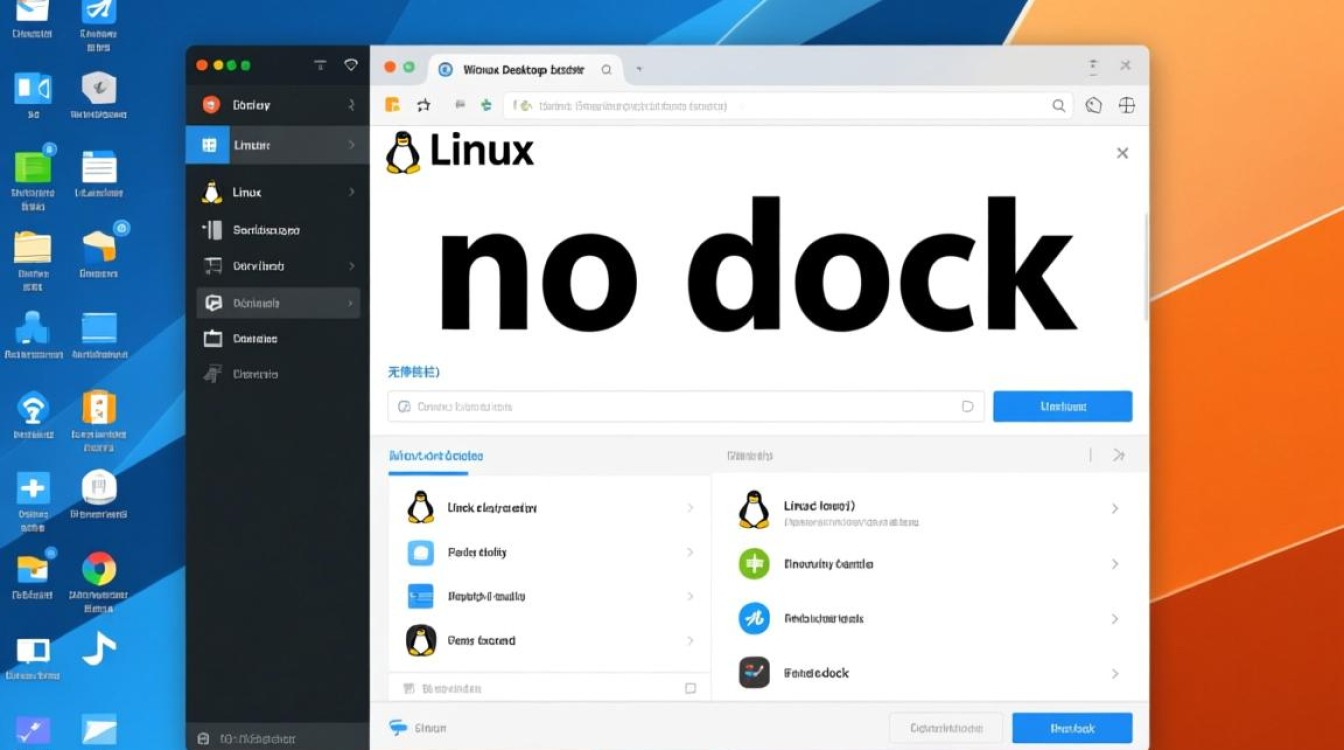Select the active underlined tab on the left
This screenshot has width=1344, height=750.
435,455
